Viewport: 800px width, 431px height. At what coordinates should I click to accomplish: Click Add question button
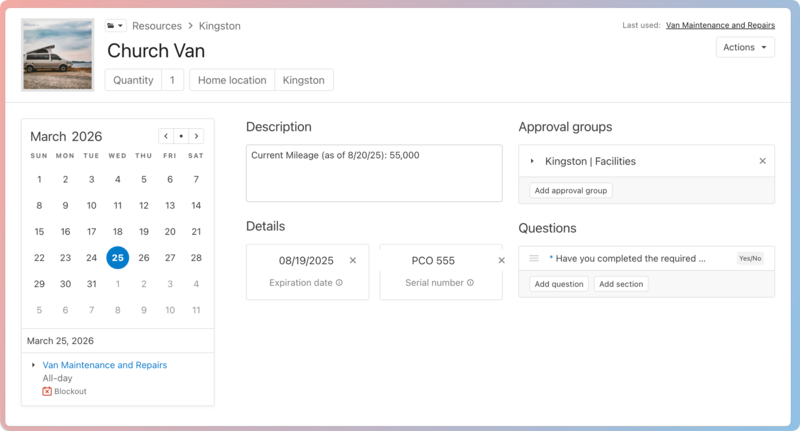559,284
